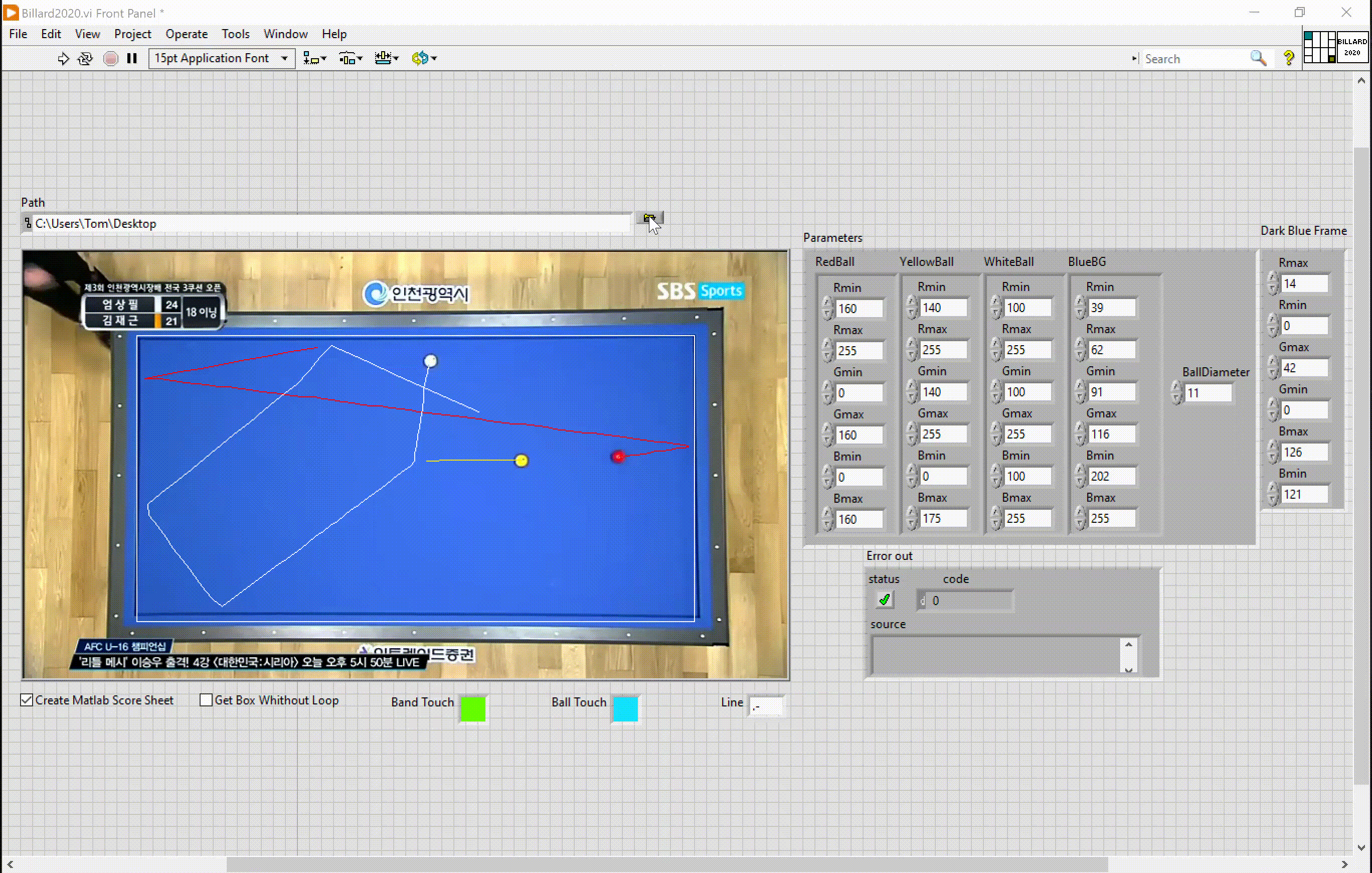
Task: Click the horizontal scrollbar thumb
Action: click(667, 864)
